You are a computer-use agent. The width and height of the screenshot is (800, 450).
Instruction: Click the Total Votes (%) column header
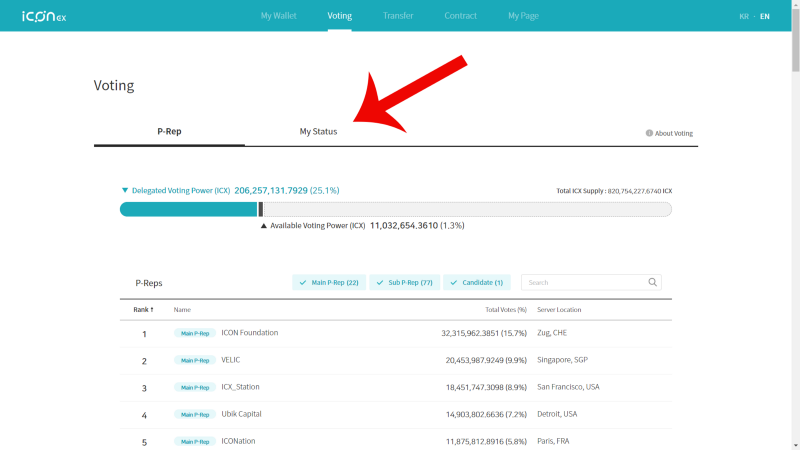506,310
